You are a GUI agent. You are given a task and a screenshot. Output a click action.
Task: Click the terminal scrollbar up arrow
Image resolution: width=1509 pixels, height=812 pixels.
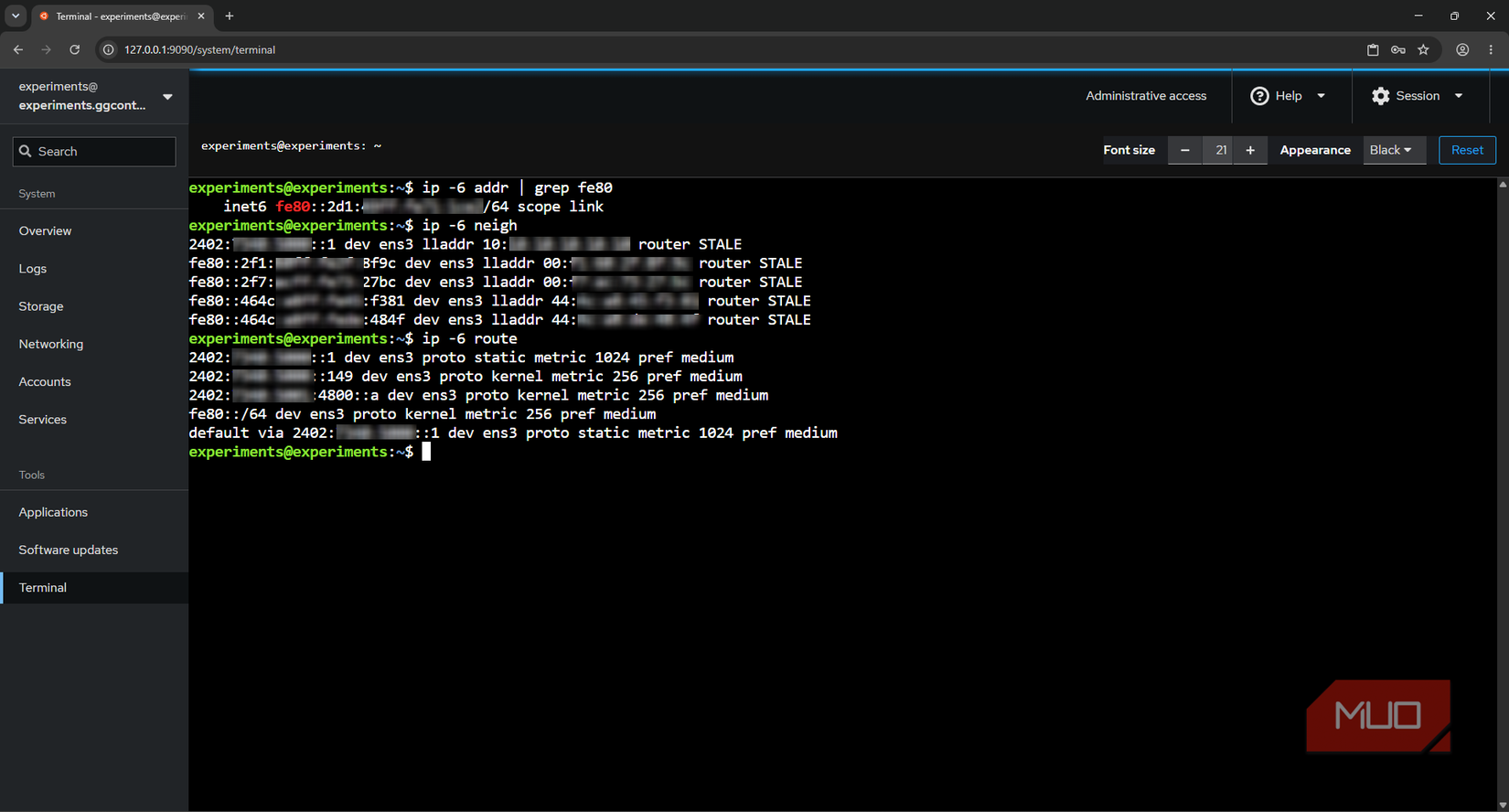1503,185
